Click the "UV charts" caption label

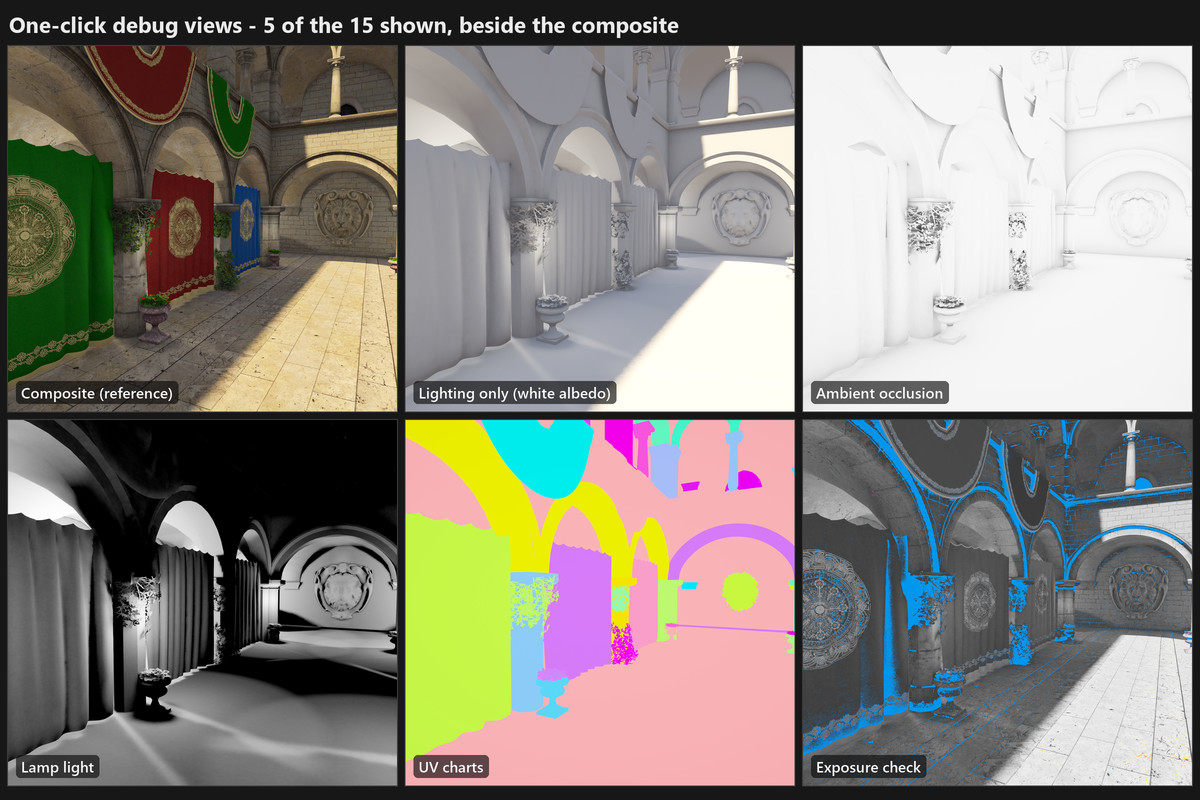point(450,768)
